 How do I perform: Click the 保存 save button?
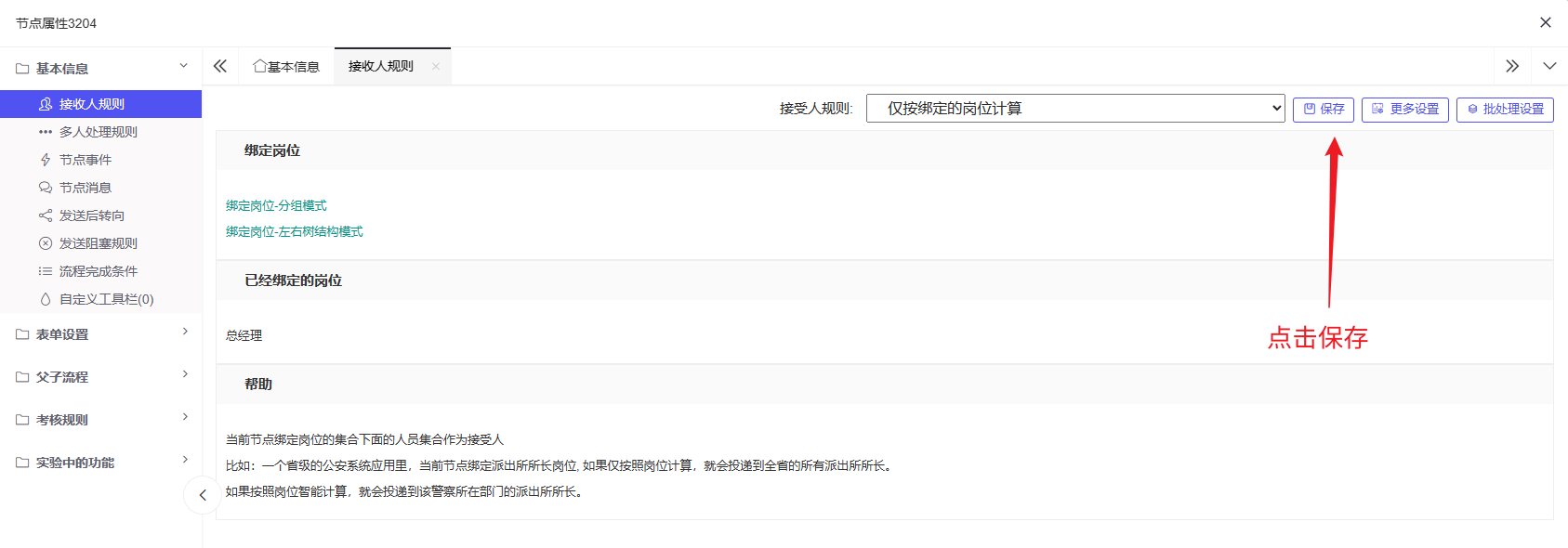tap(1323, 109)
